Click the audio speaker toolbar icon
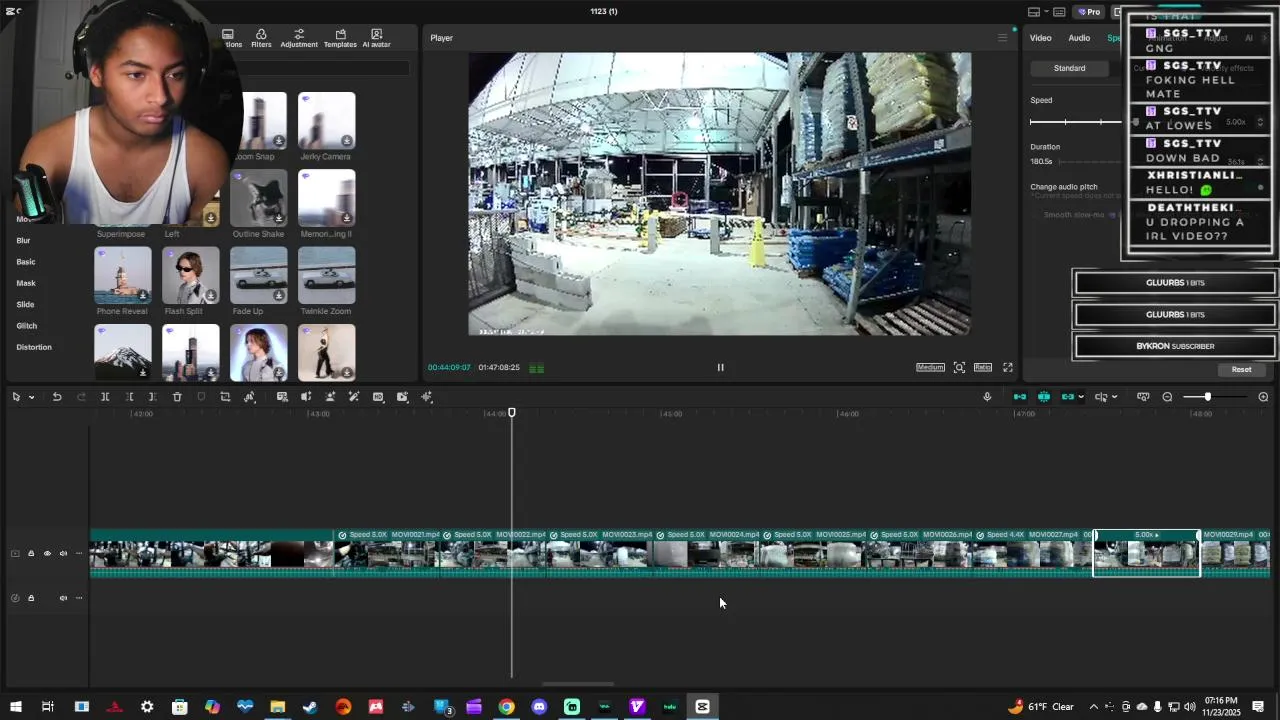Viewport: 1280px width, 720px height. pos(306,397)
